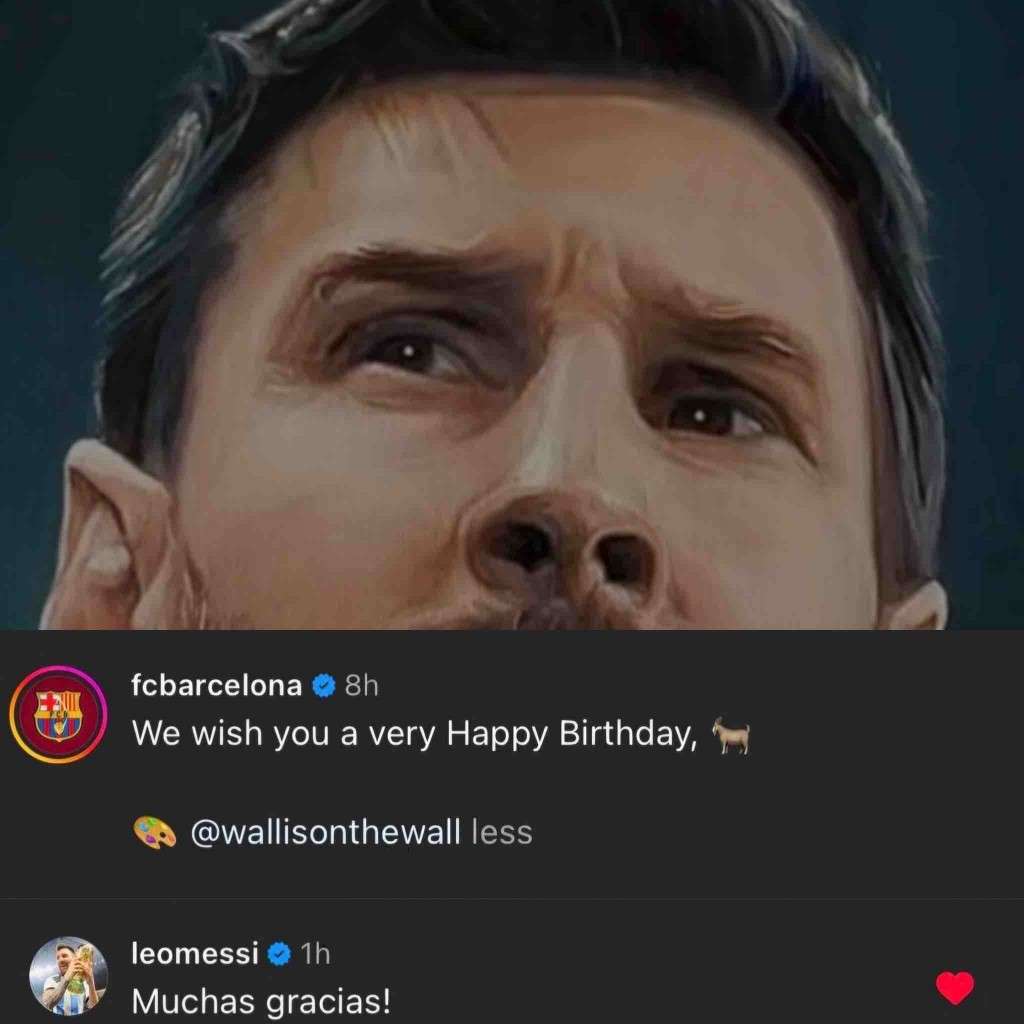Click the '8h' post timestamp
The width and height of the screenshot is (1024, 1024).
coord(361,686)
